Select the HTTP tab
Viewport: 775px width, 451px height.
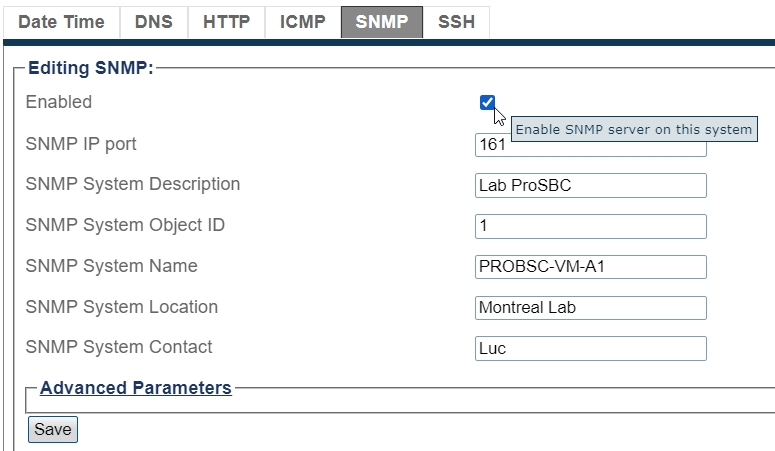coord(226,22)
